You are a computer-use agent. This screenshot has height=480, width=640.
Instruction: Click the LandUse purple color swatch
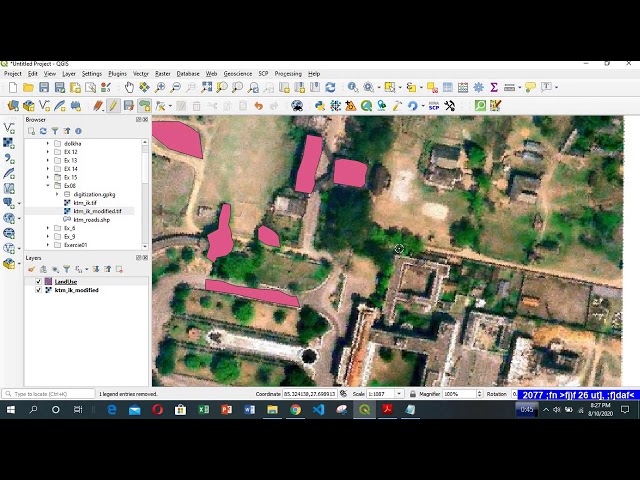point(48,282)
